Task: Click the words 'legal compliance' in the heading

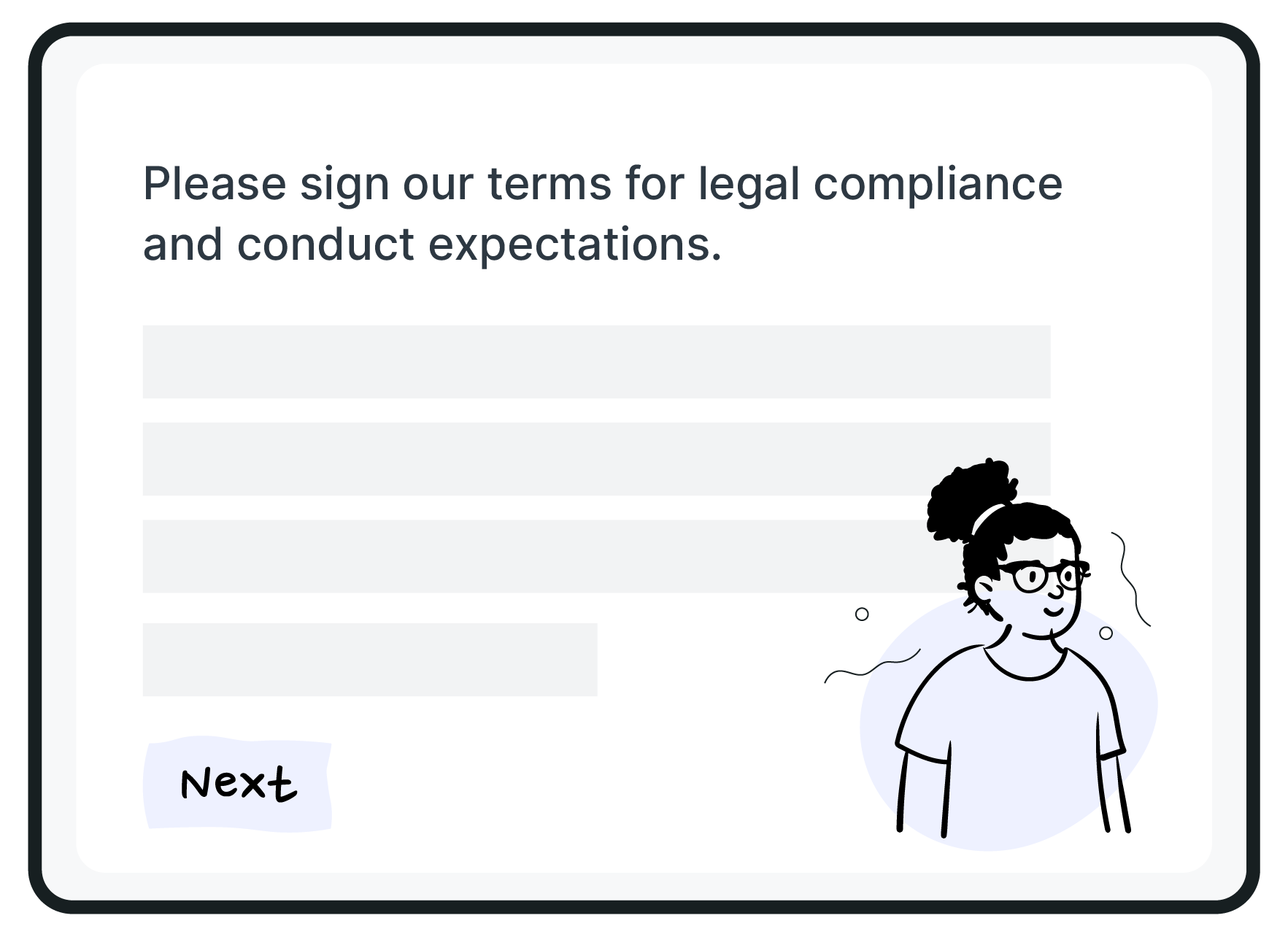Action: coord(880,185)
